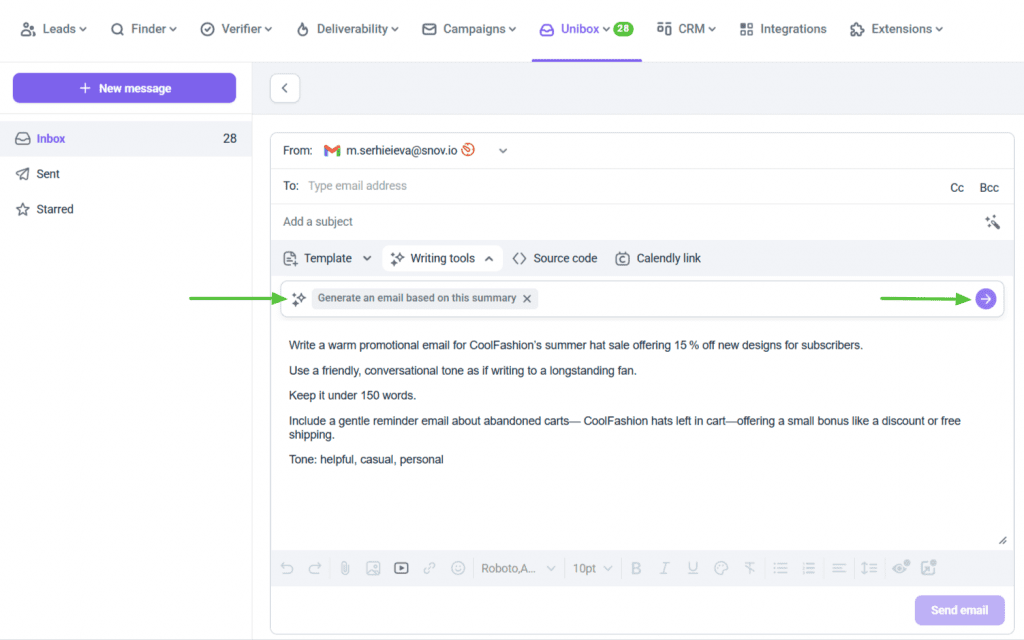Image resolution: width=1024 pixels, height=640 pixels.
Task: Open the Campaigns menu
Action: 469,29
